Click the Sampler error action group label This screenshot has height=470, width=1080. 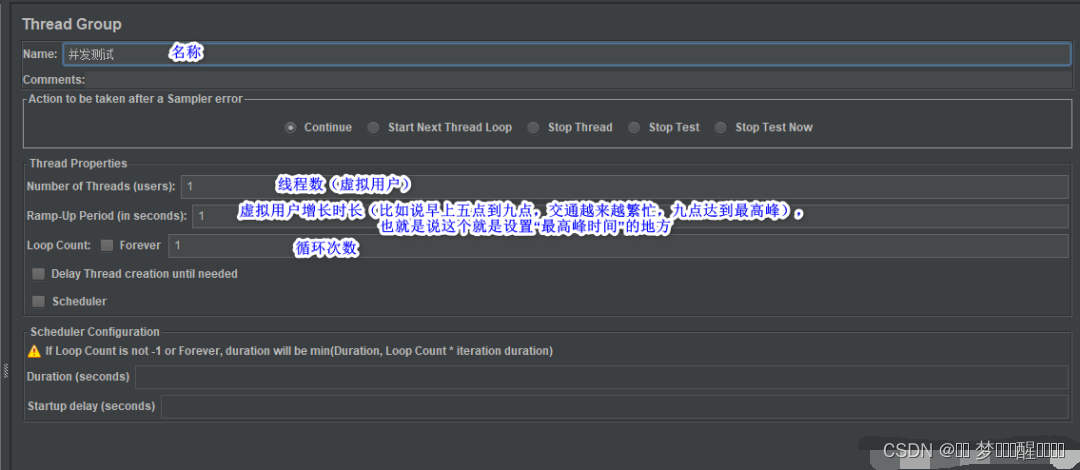pos(136,99)
